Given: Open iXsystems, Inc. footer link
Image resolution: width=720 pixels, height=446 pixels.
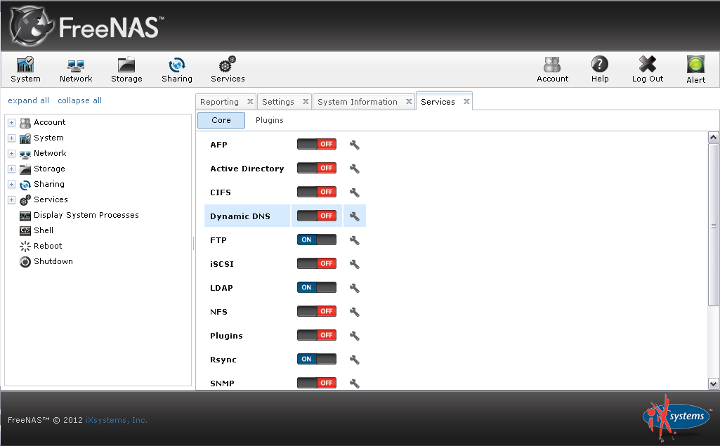Looking at the screenshot, I should click(x=116, y=420).
